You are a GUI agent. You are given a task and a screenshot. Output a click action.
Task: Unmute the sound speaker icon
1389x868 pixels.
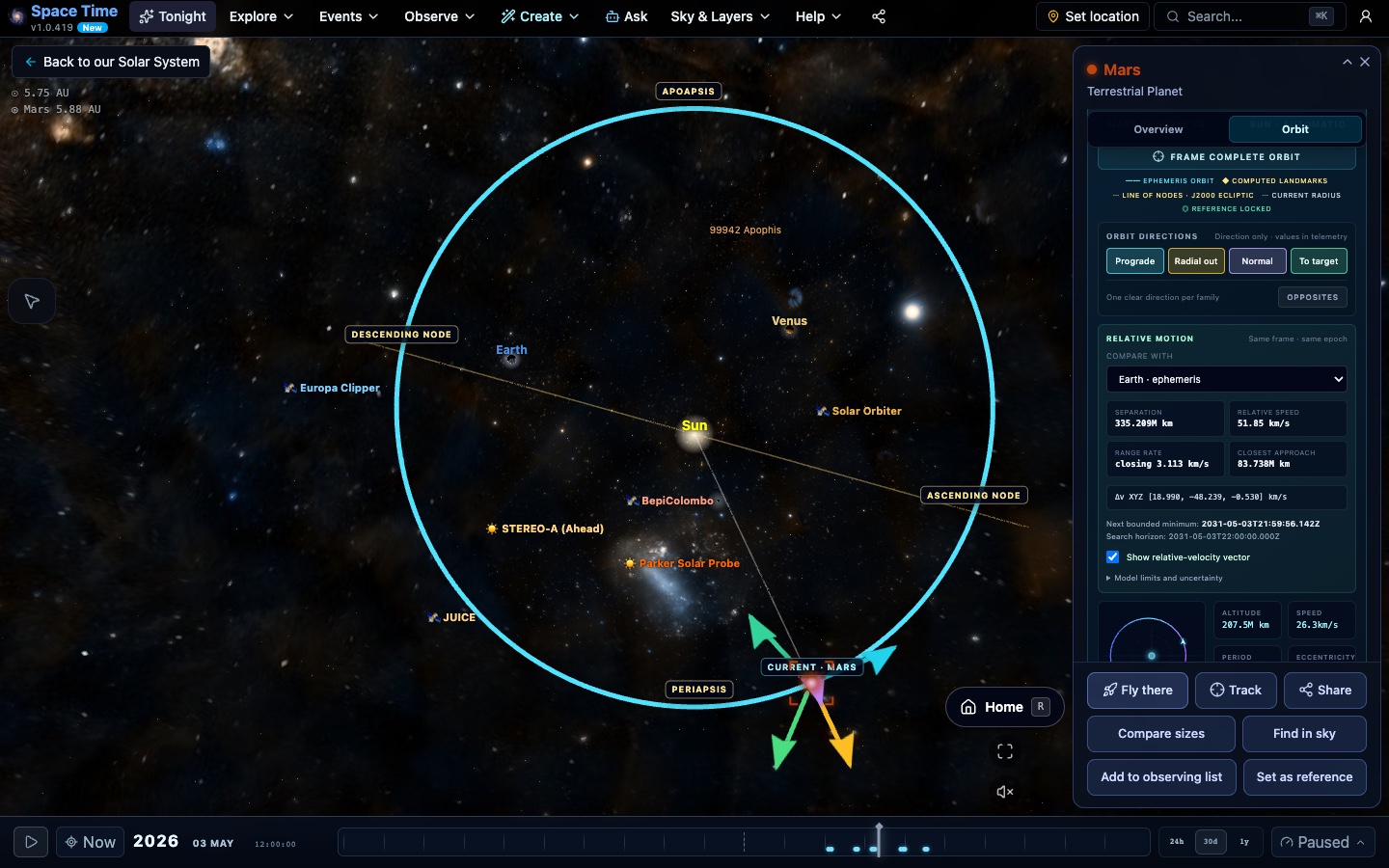coord(1005,792)
